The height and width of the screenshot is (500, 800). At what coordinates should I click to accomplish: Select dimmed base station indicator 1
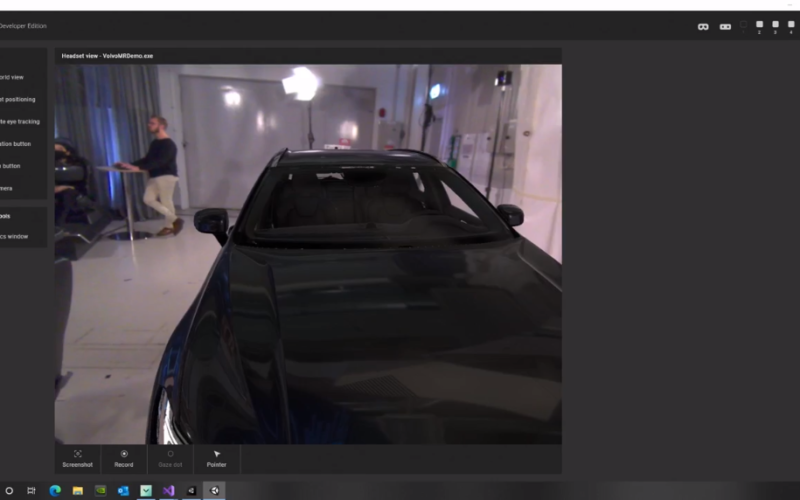[x=743, y=26]
